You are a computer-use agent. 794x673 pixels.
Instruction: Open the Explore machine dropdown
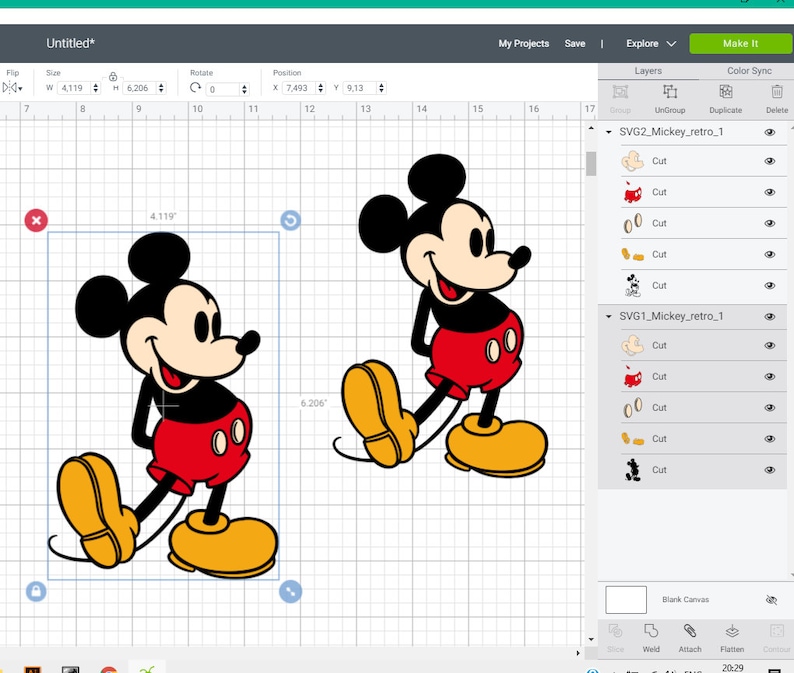pos(651,44)
